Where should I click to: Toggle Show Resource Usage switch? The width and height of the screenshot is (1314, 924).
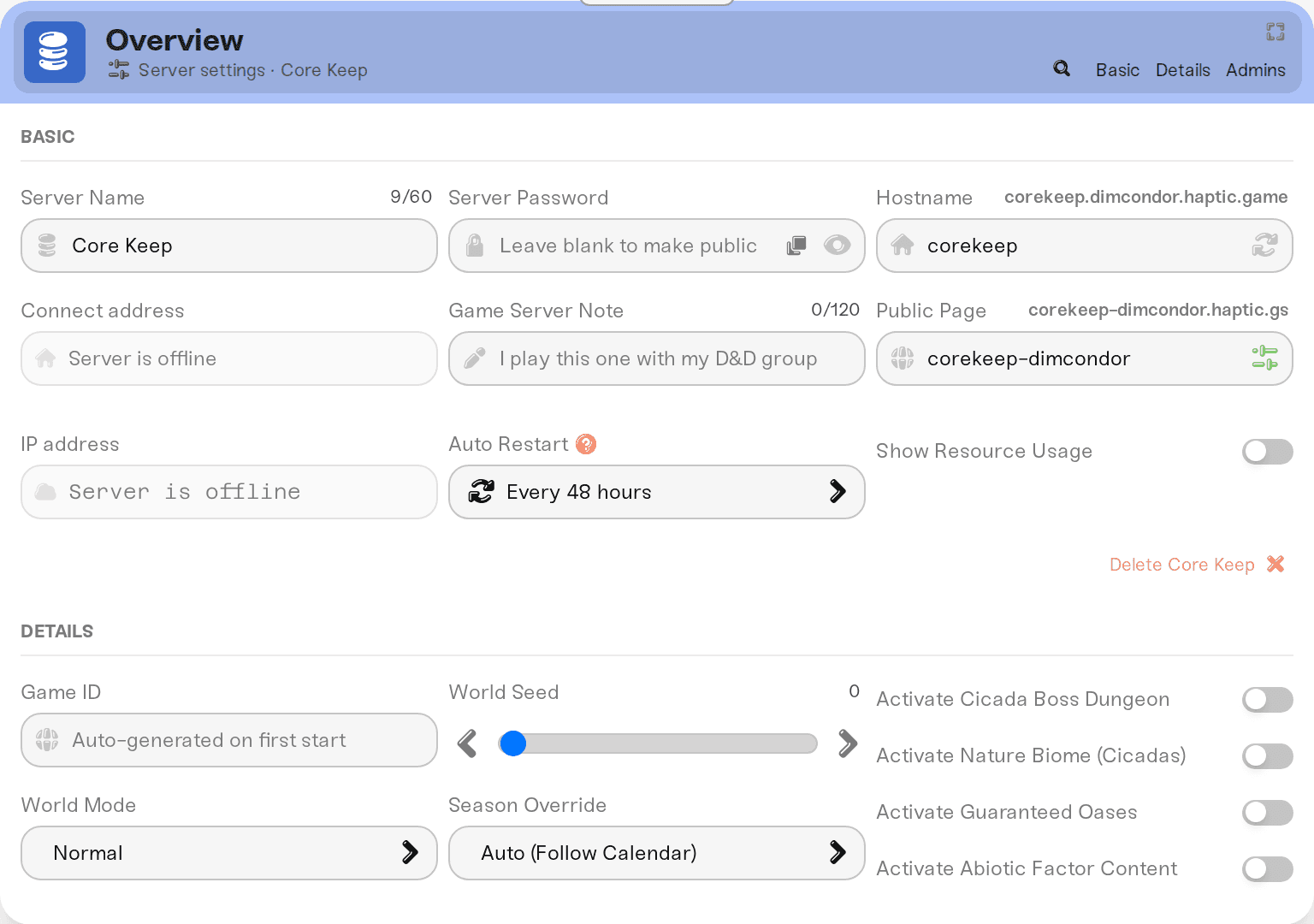click(x=1268, y=452)
